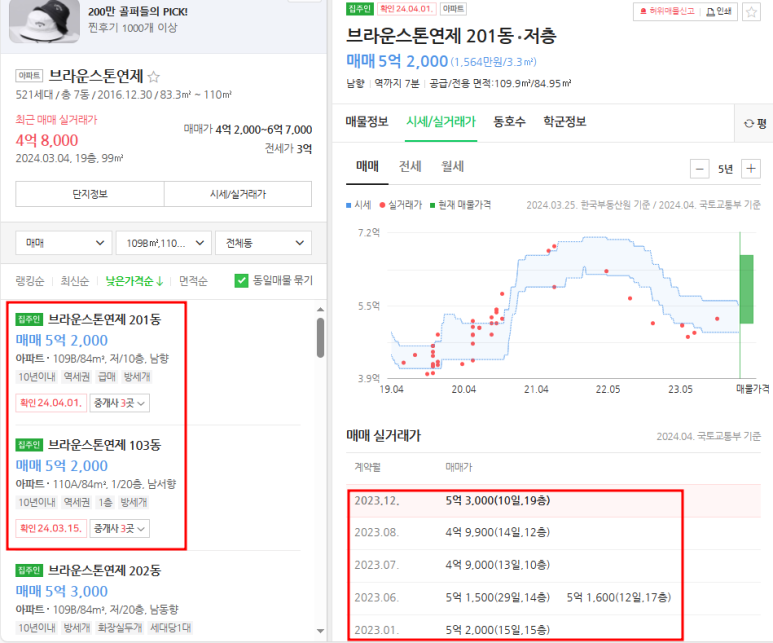Expand 중개사 3곳 for 201동 listing
Viewport: 773px width, 643px height.
[x=119, y=403]
